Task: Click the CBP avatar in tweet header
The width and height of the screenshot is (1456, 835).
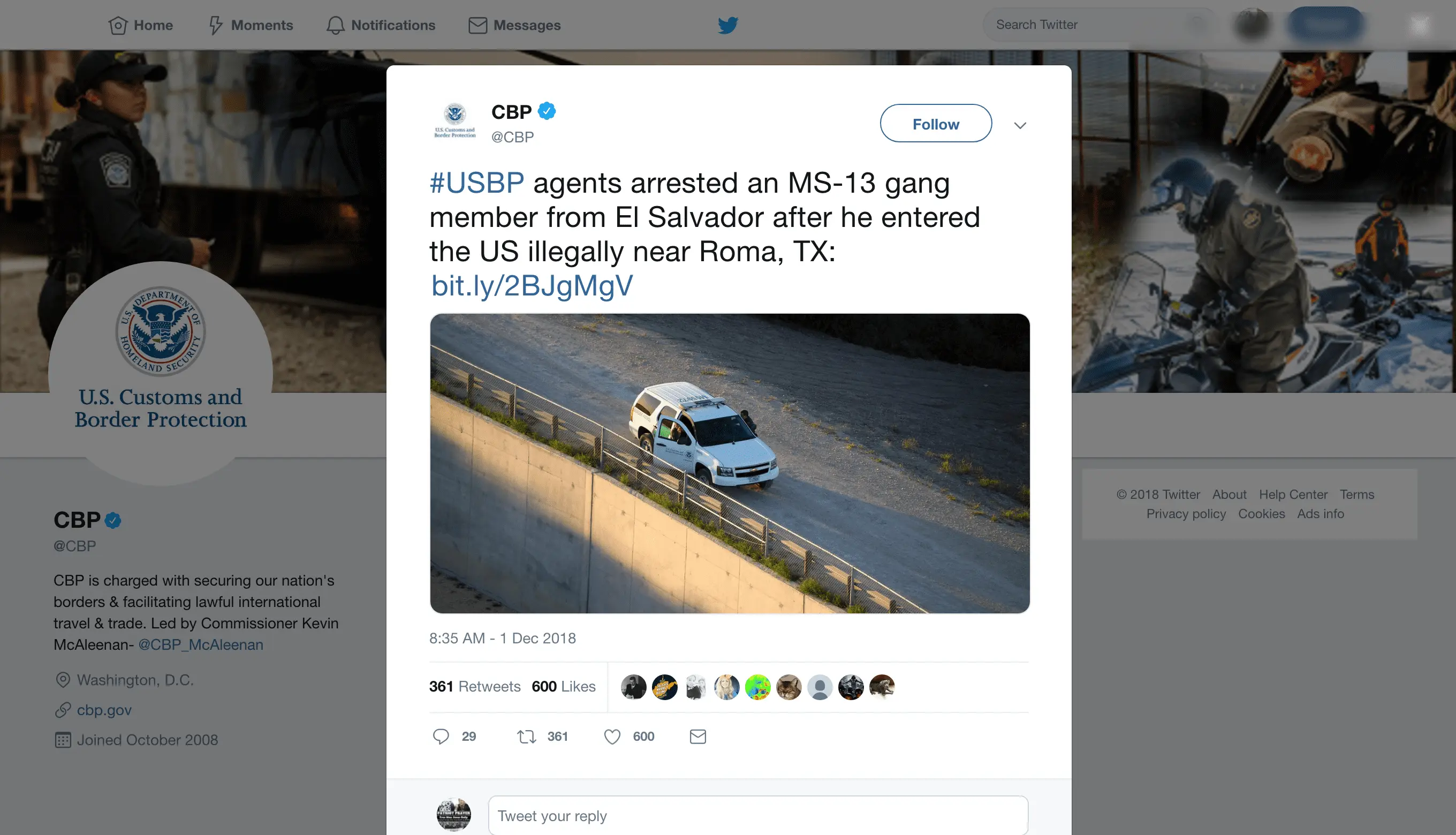Action: 455,121
